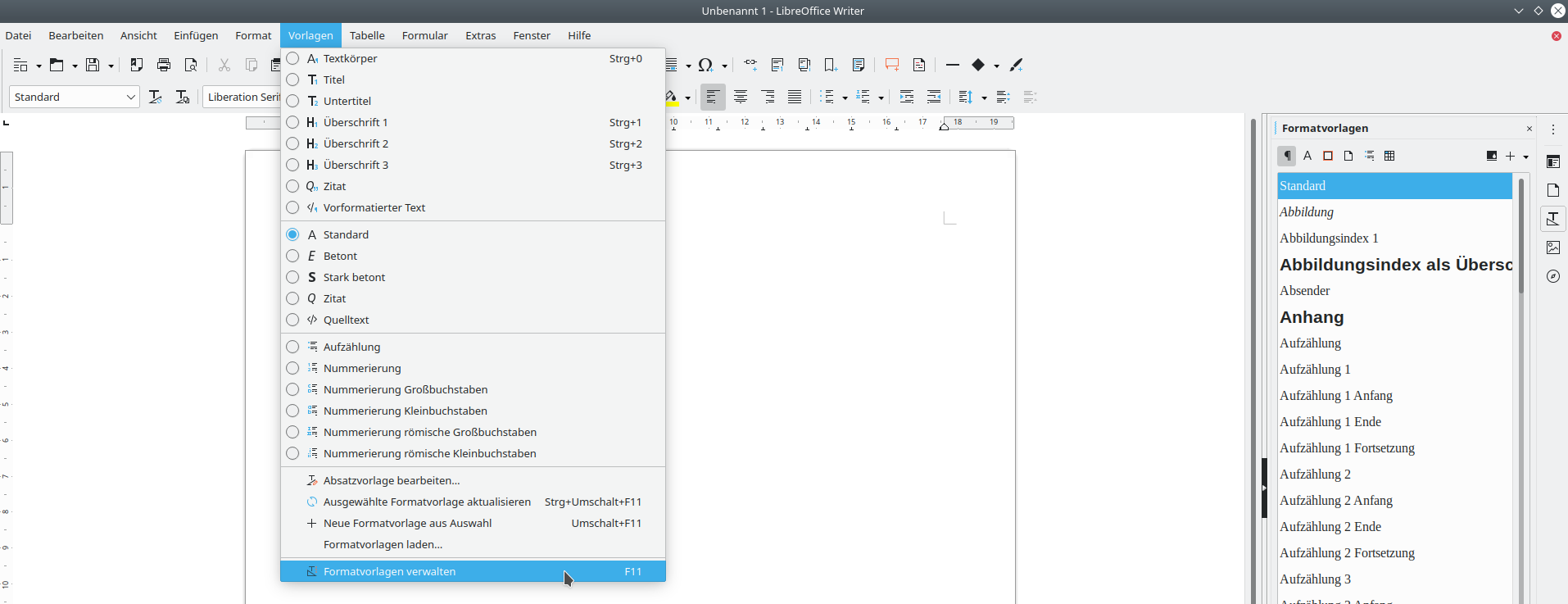Open the sidebar Gallery panel icon
Image resolution: width=1568 pixels, height=604 pixels.
(1552, 248)
